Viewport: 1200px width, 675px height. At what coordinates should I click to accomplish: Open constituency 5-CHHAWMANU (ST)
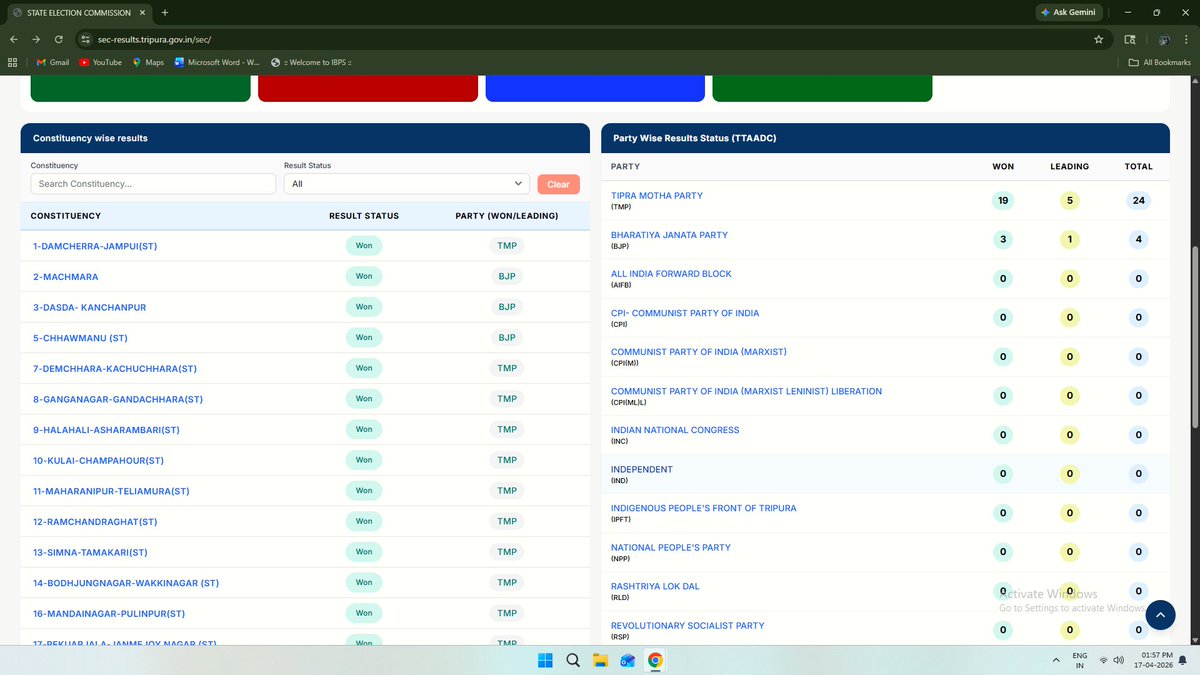tap(80, 338)
